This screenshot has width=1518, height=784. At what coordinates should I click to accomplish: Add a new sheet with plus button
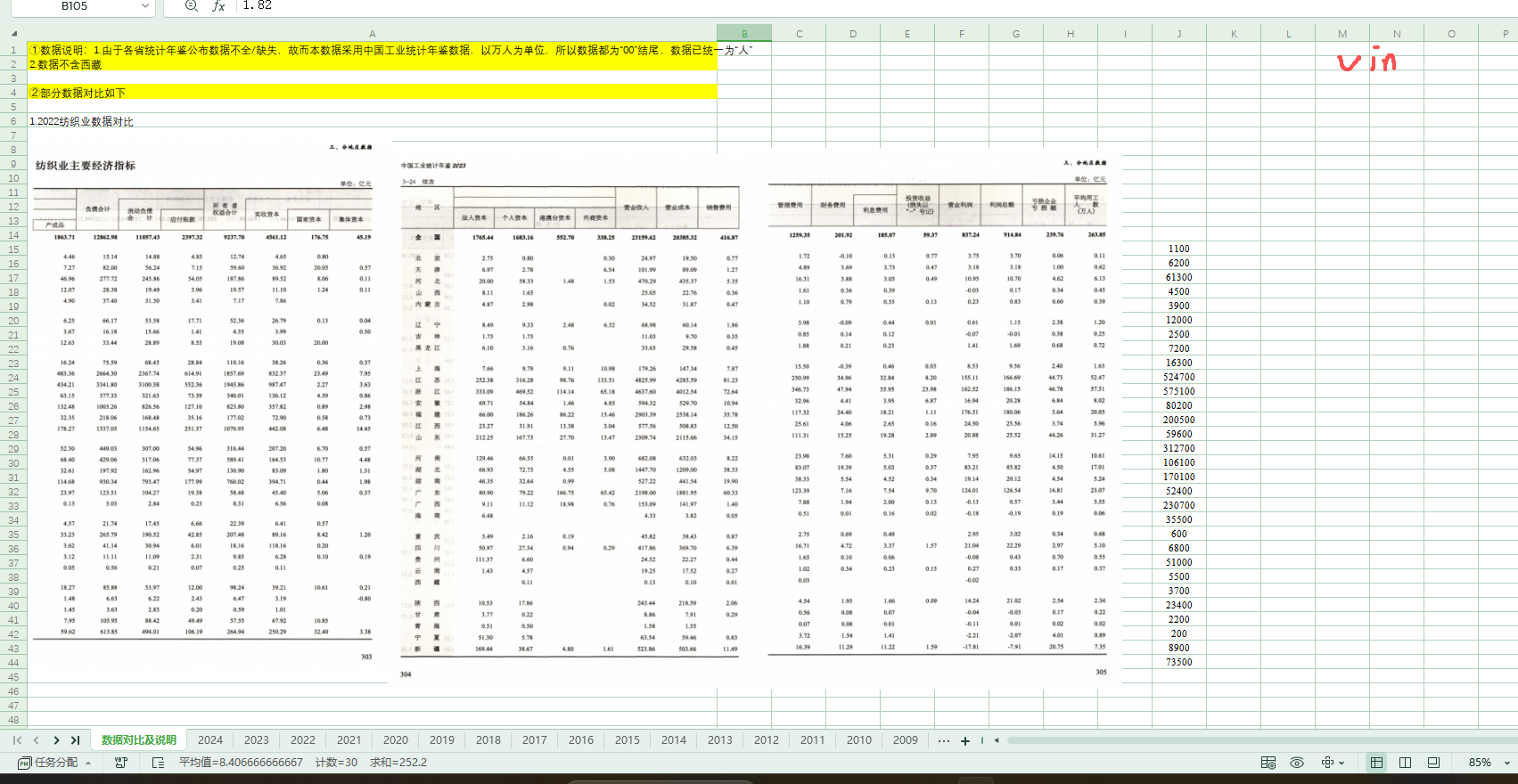(965, 740)
